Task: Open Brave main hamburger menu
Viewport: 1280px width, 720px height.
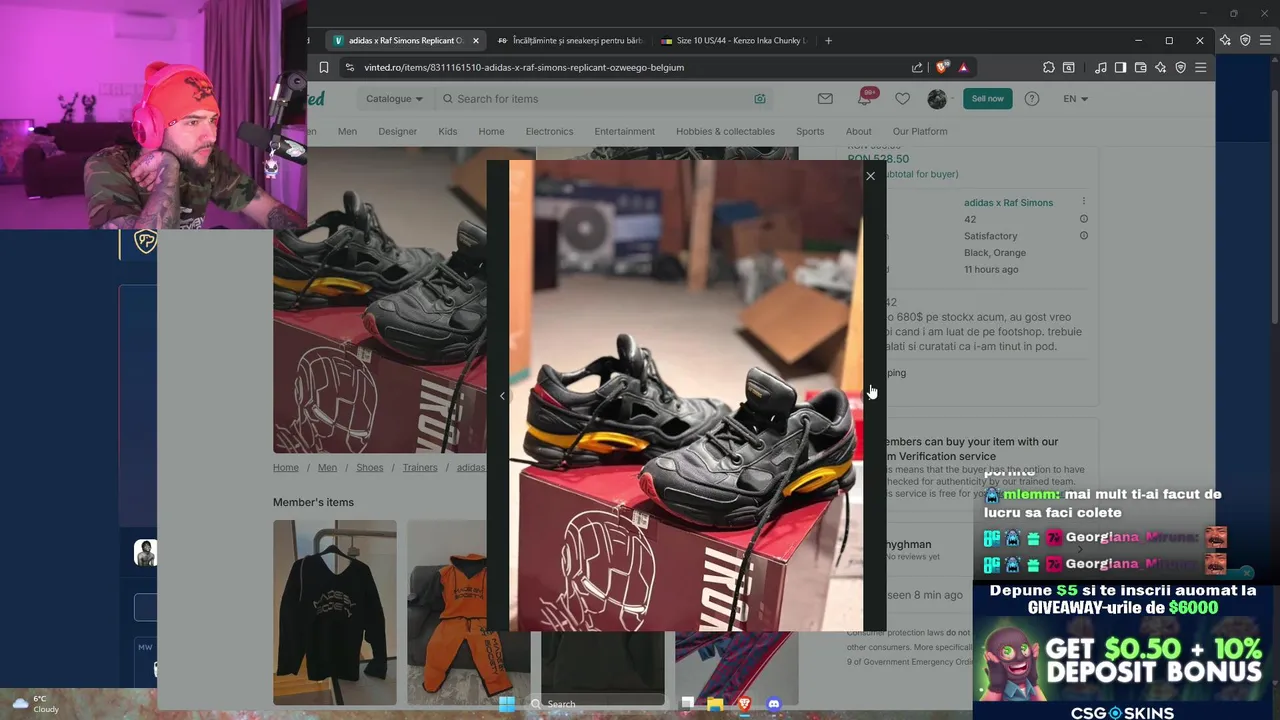Action: (1200, 67)
